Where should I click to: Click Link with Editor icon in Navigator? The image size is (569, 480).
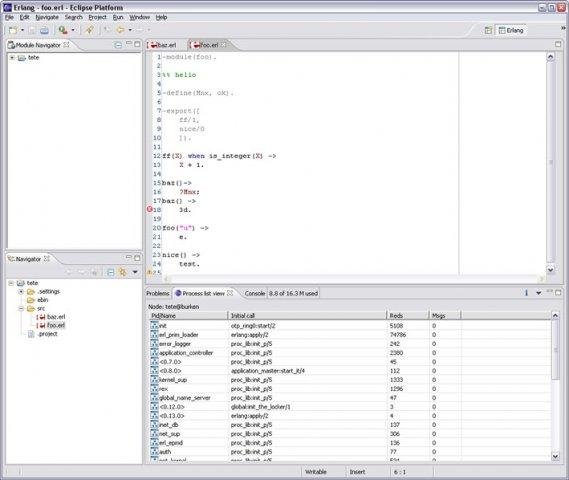[122, 272]
